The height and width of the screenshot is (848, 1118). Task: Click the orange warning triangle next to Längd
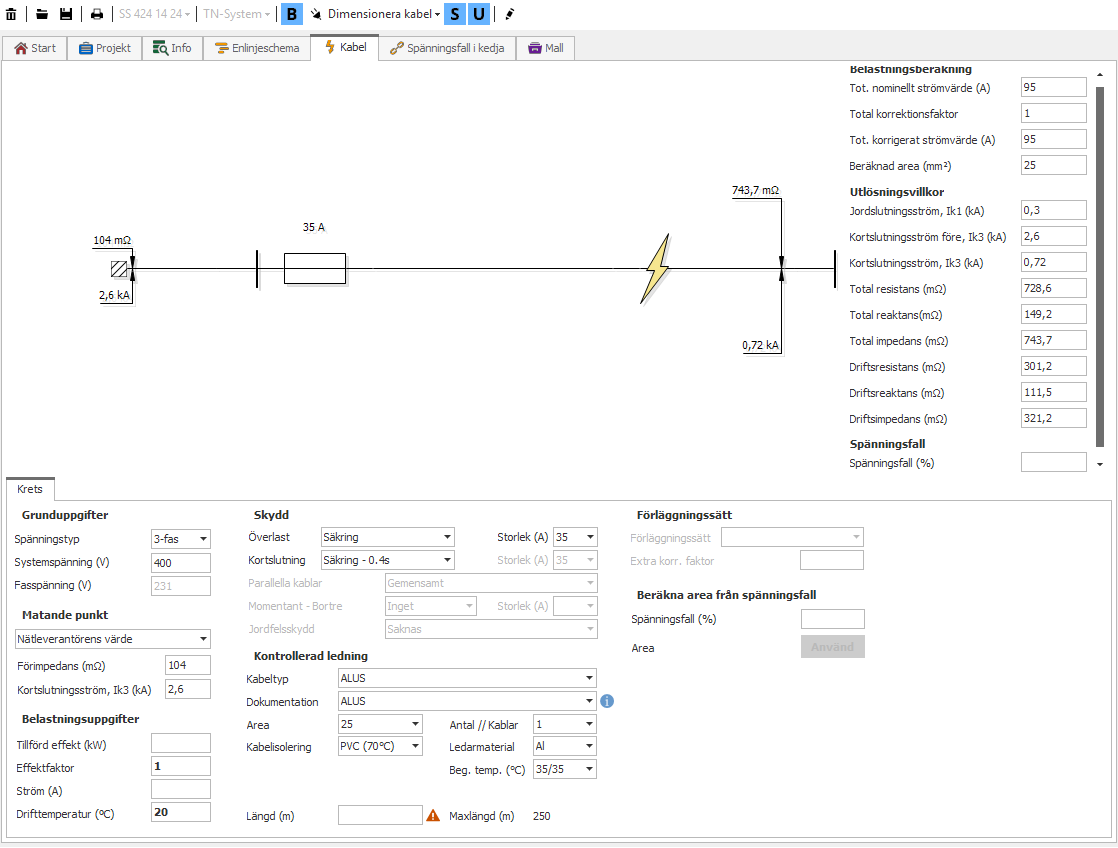point(433,815)
